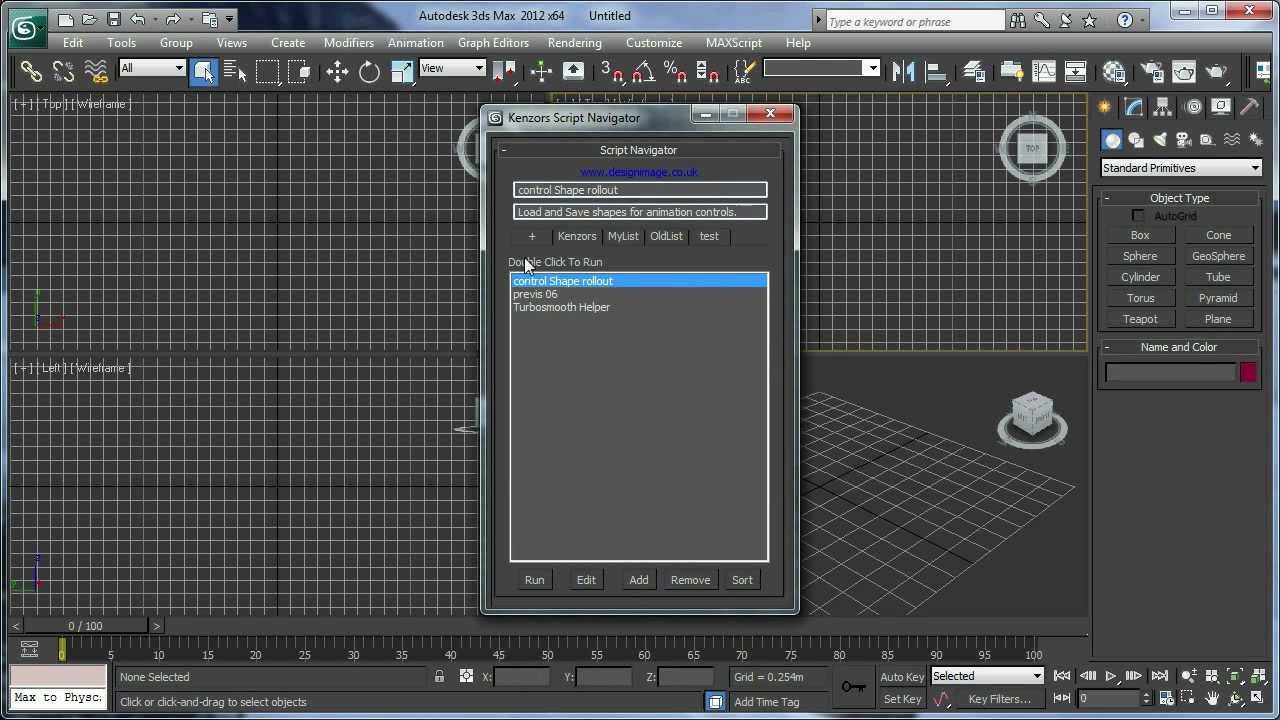Activate the Select and Move tool

[x=337, y=70]
